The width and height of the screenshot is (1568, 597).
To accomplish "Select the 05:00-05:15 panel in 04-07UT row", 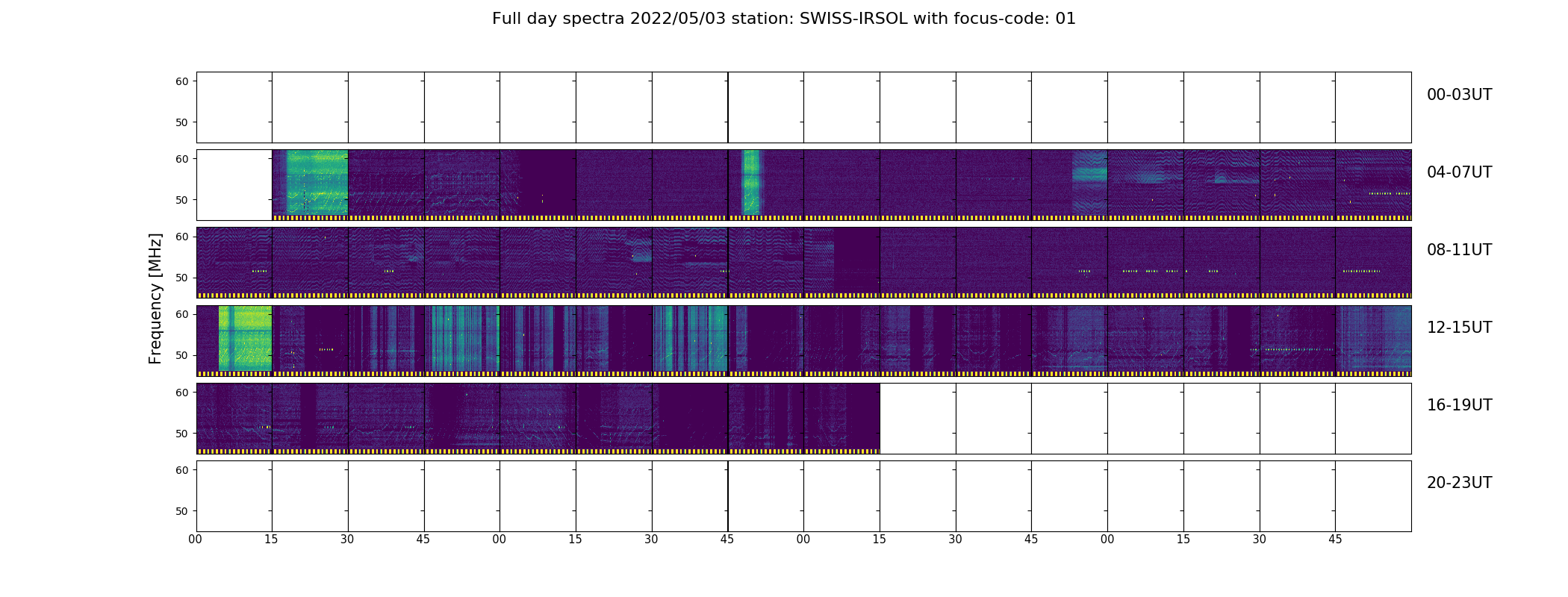I will pos(538,185).
